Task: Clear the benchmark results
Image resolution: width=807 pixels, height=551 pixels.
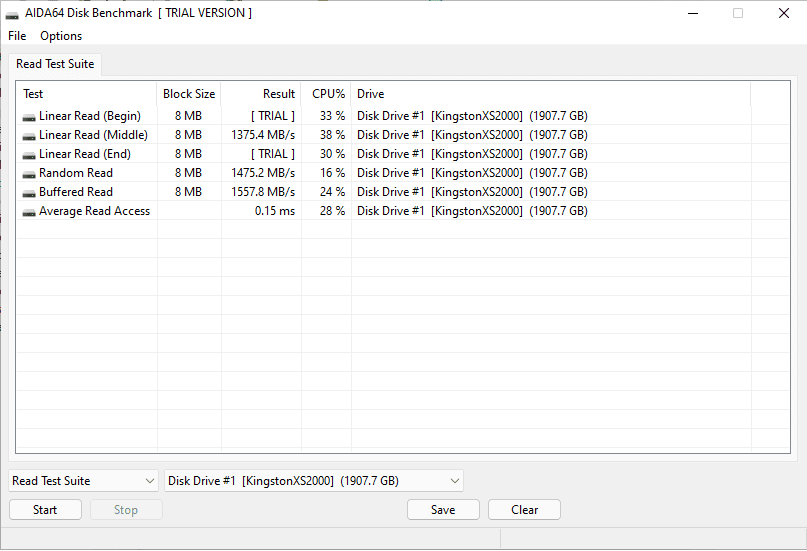Action: [524, 510]
